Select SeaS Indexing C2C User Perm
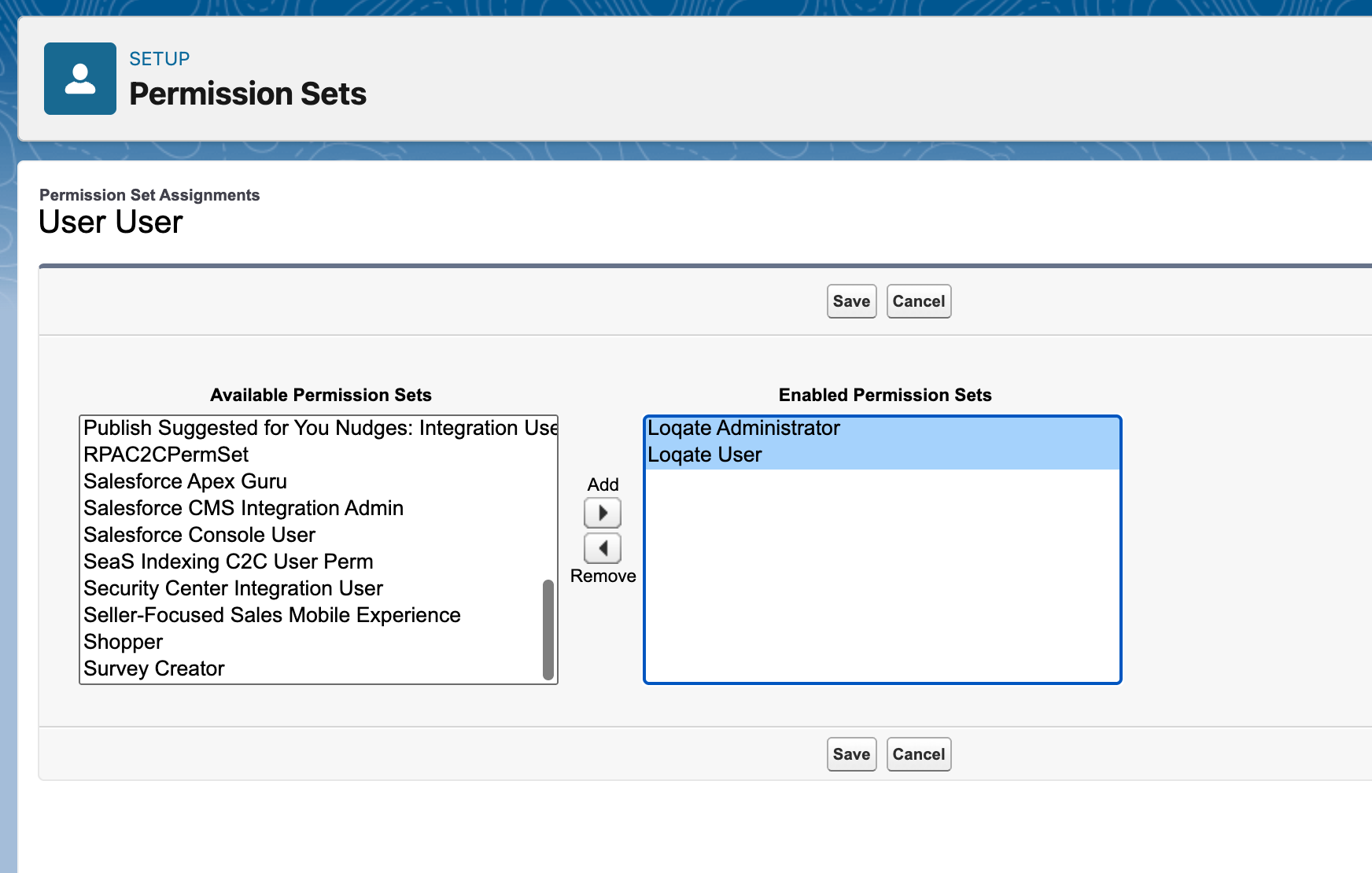 click(x=312, y=562)
